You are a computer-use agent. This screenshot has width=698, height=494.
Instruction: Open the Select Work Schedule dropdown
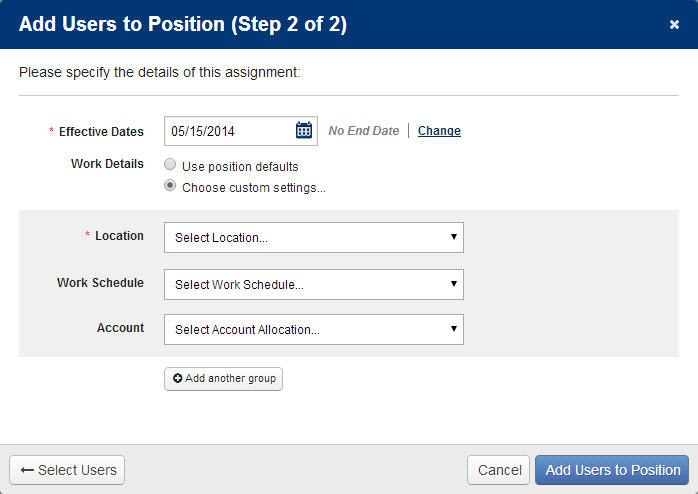coord(314,284)
